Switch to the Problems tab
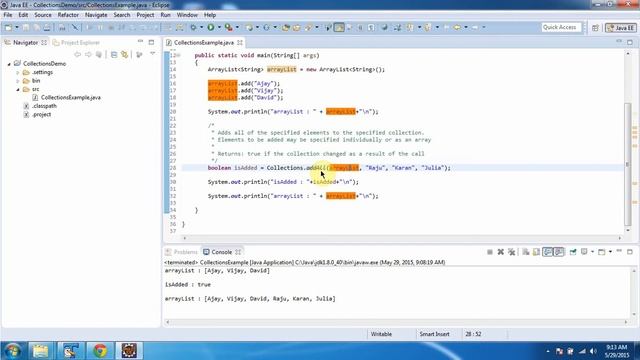 pyautogui.click(x=181, y=252)
